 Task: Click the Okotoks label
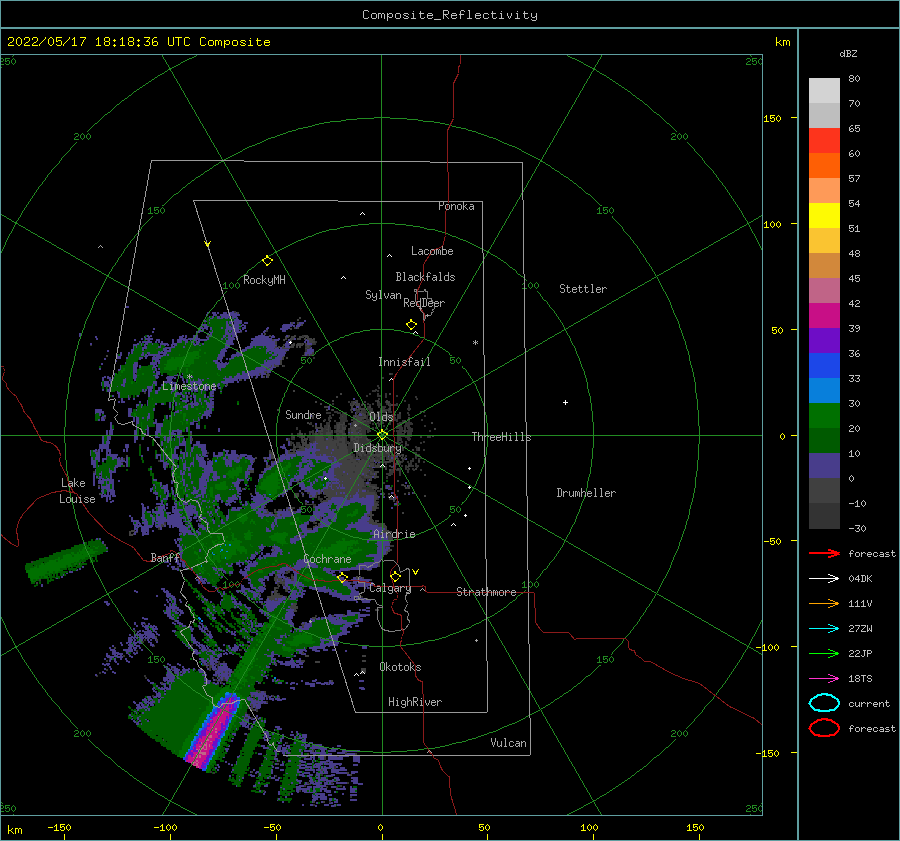click(x=400, y=667)
